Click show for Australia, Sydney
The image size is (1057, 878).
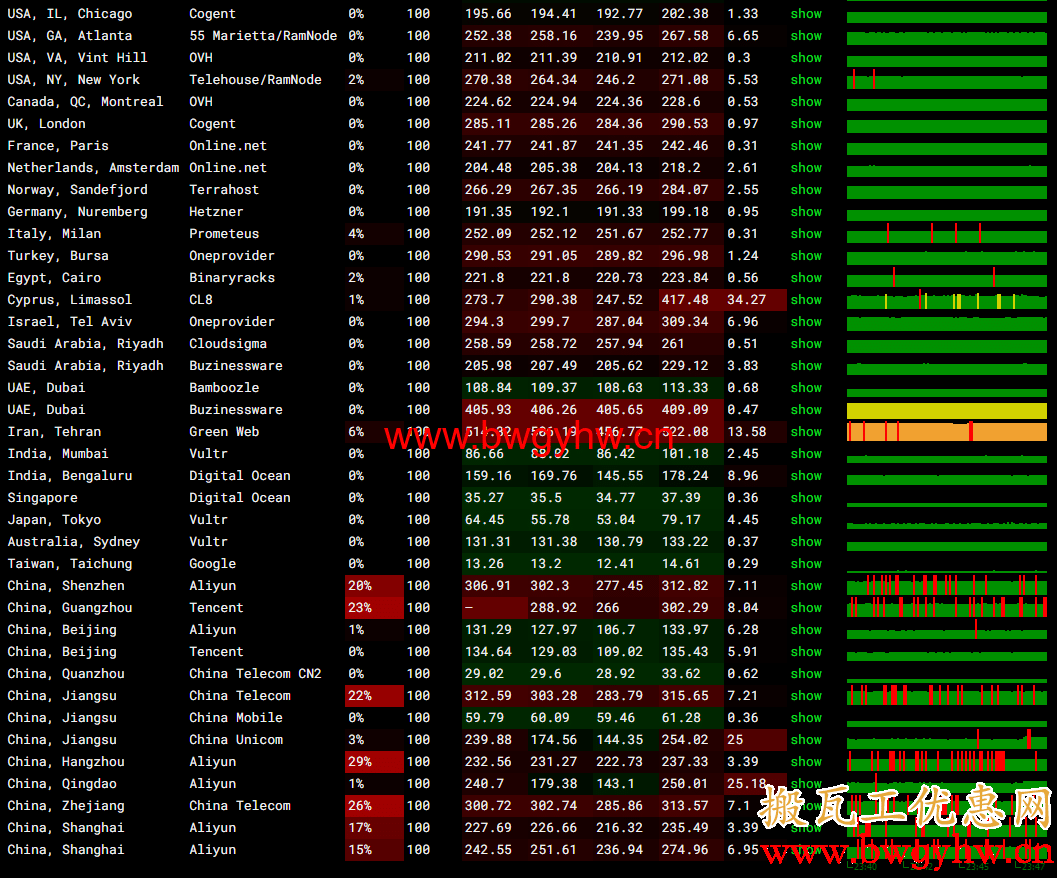click(806, 542)
